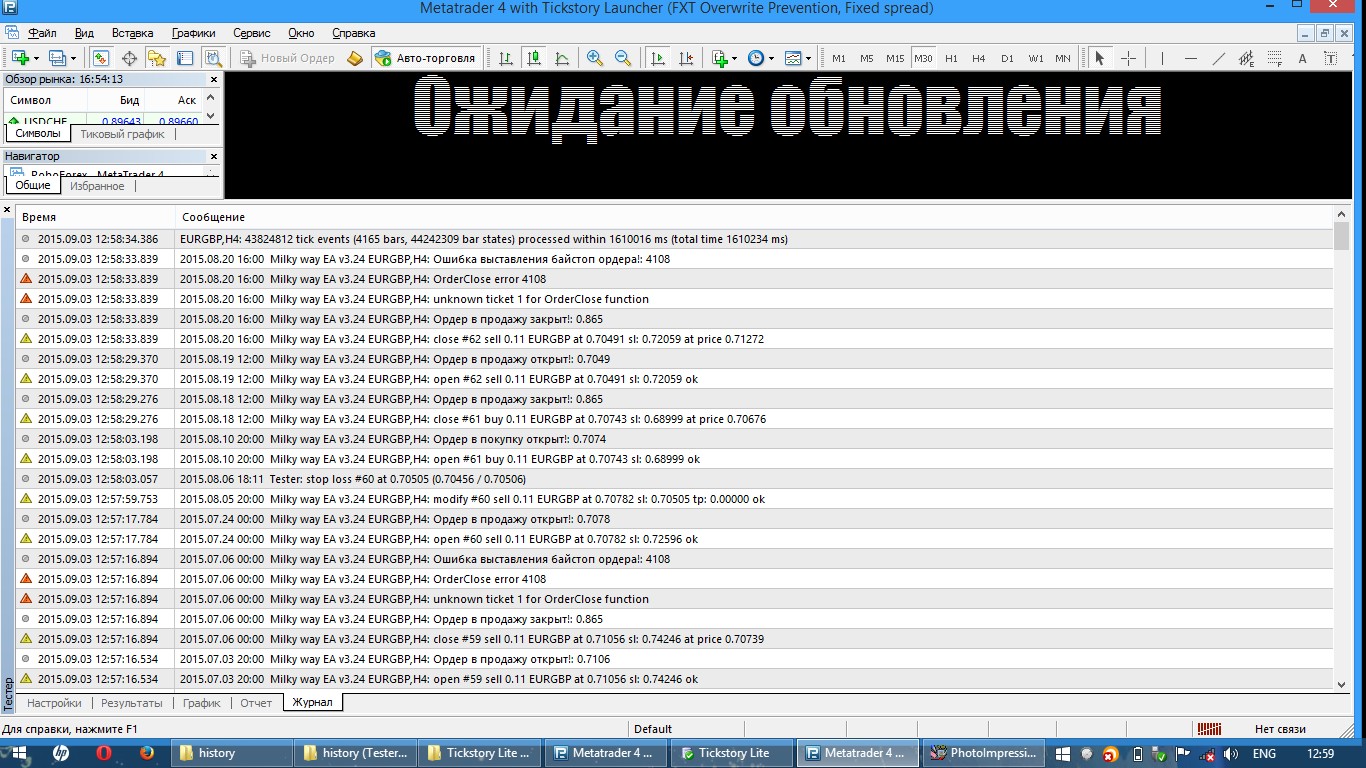This screenshot has width=1366, height=768.
Task: Close the Тестер panel
Action: pos(7,211)
